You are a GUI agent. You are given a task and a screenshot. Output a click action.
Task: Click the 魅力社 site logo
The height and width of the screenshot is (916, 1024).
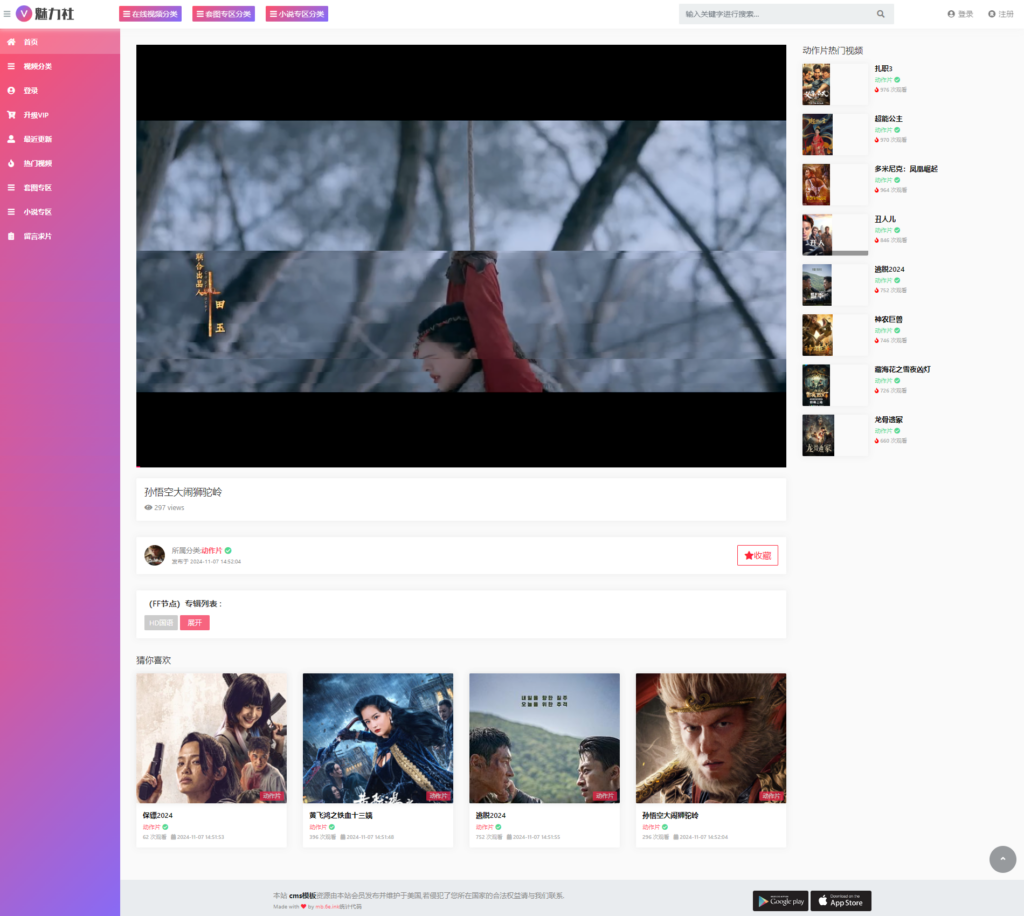[45, 14]
